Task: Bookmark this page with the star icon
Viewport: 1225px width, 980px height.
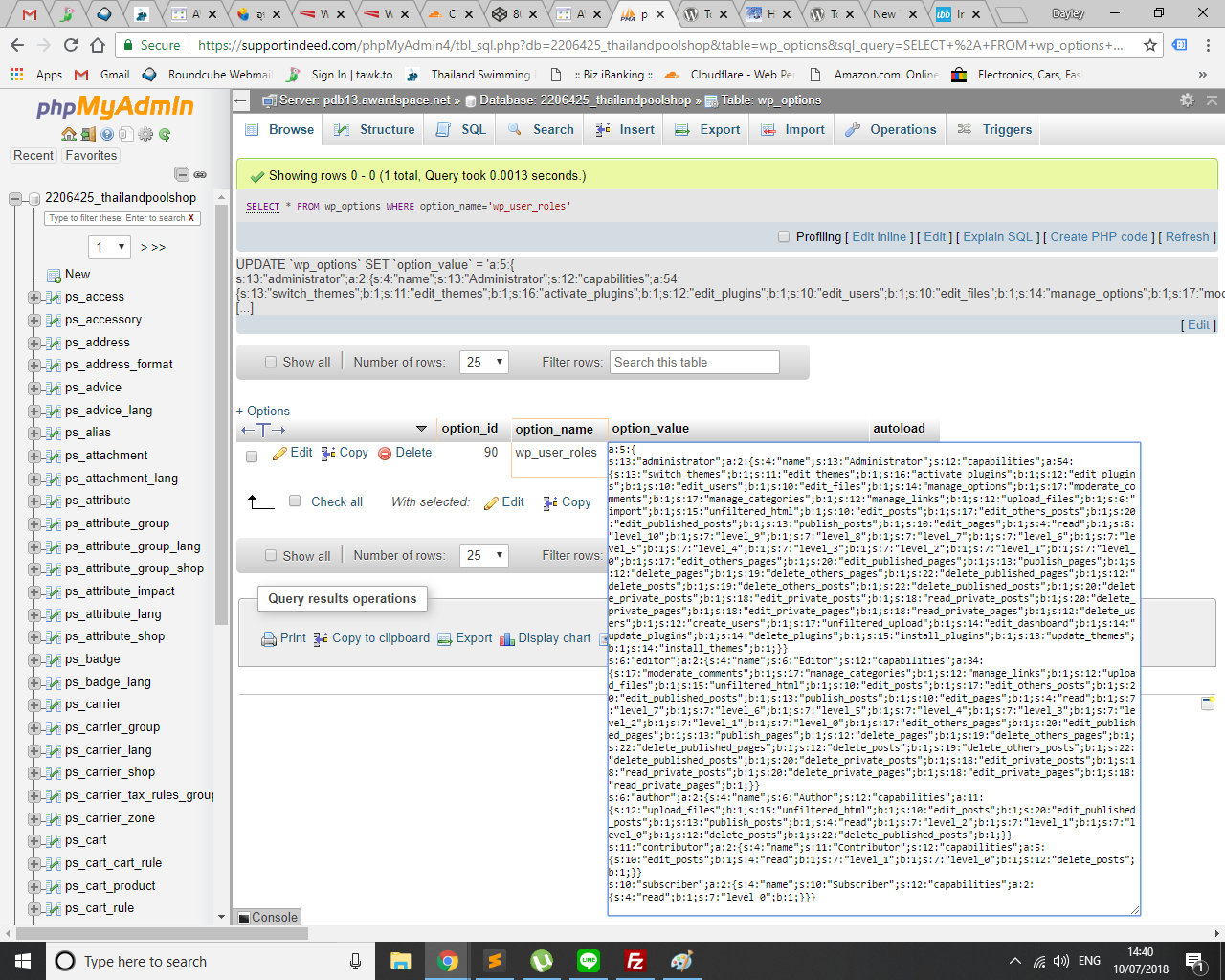Action: click(x=1150, y=45)
